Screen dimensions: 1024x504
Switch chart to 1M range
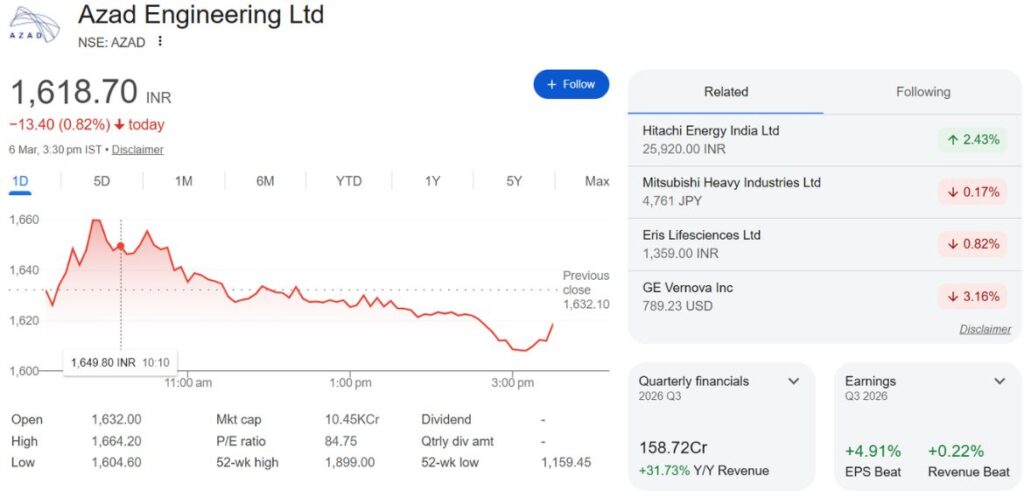click(x=184, y=181)
